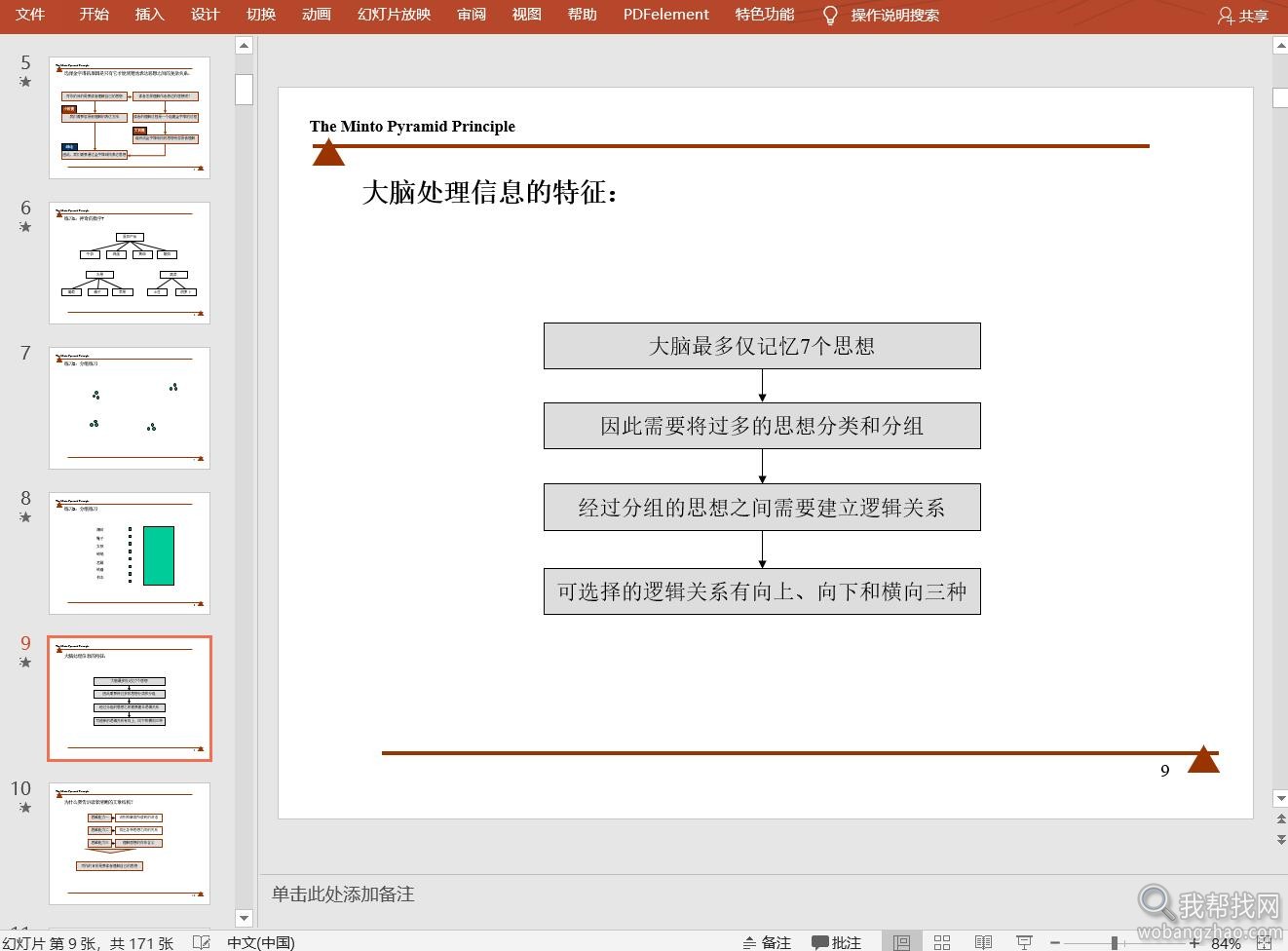The height and width of the screenshot is (951, 1288).
Task: Click the animation star under slide 9
Action: click(x=25, y=663)
